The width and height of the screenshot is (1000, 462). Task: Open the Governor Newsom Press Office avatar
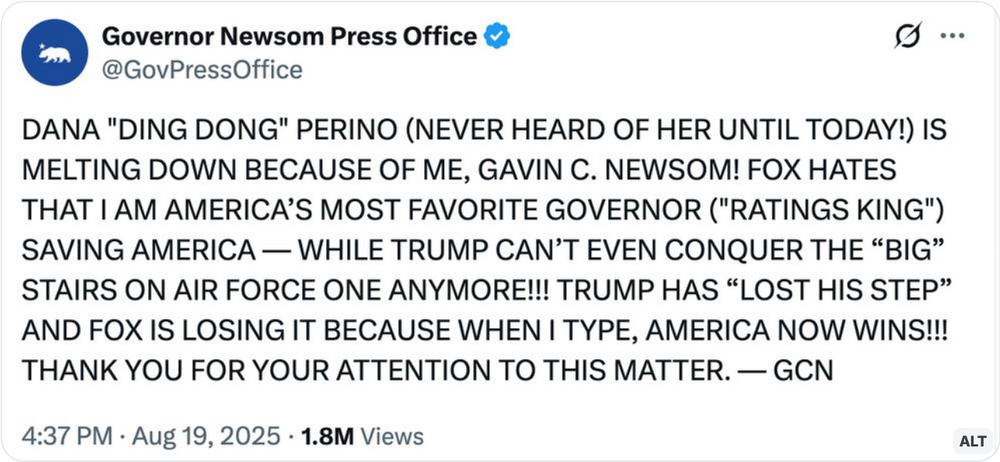click(x=55, y=52)
